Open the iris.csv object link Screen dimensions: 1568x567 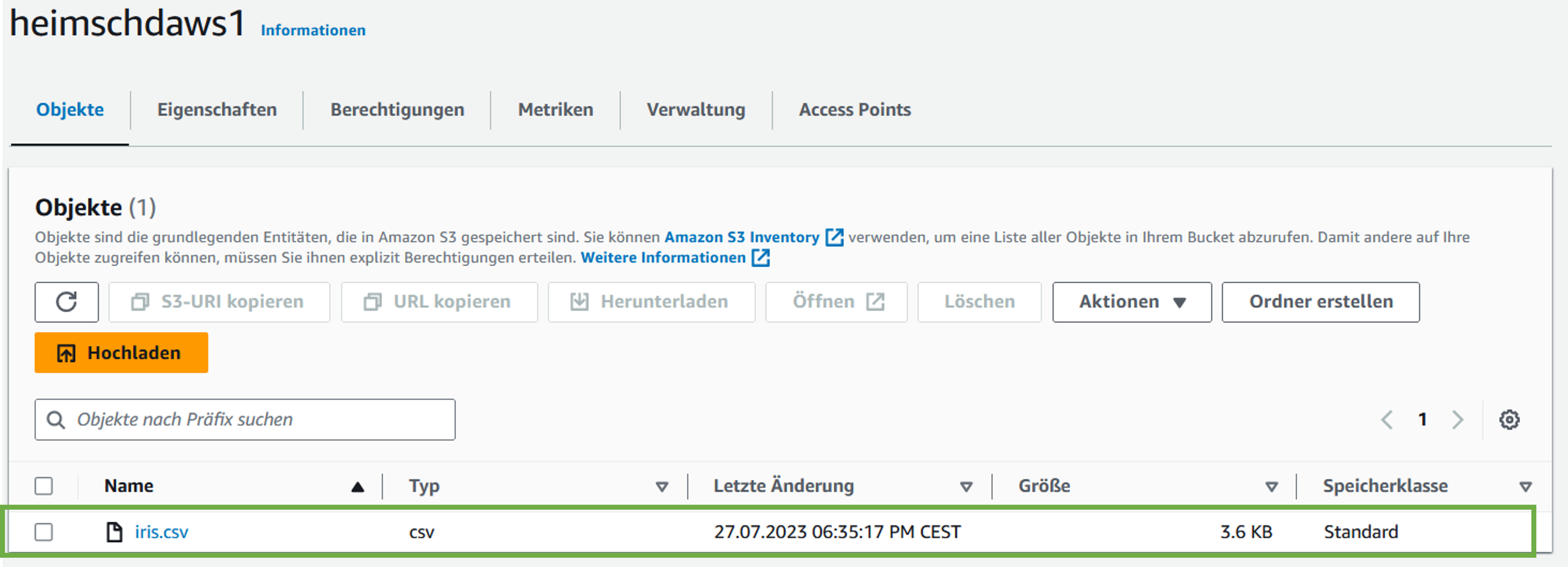pos(161,532)
